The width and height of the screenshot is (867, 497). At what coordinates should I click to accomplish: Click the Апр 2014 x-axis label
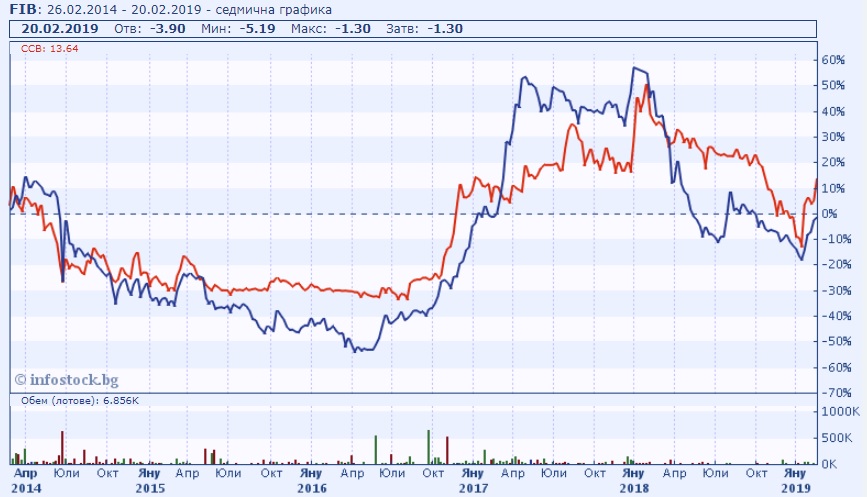click(26, 480)
